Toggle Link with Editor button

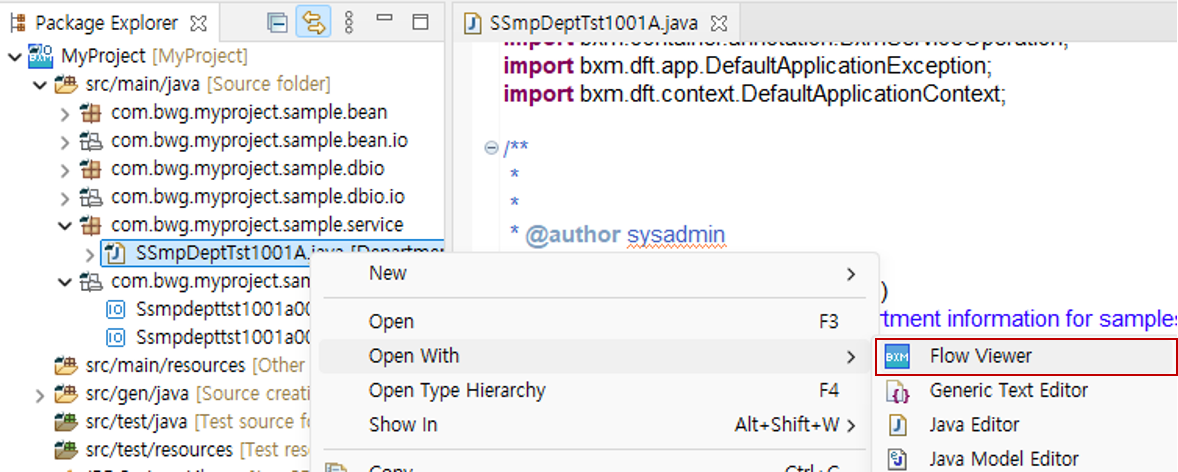click(313, 23)
